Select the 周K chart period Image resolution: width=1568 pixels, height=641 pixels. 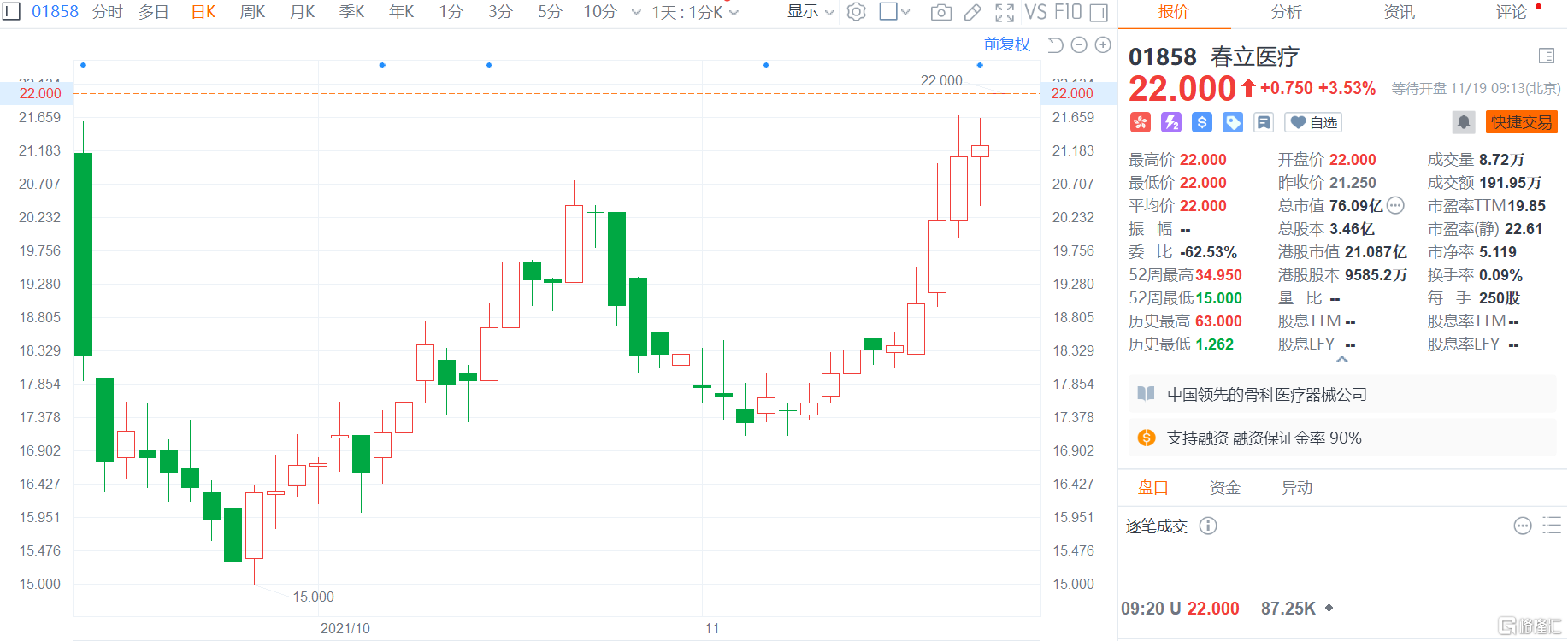(252, 12)
